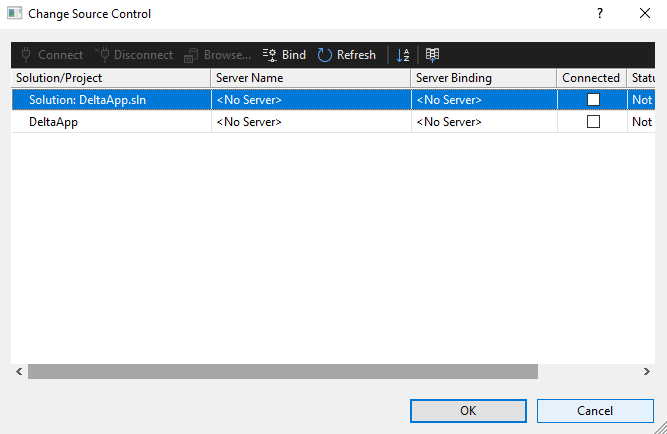Click the dialog icon in title bar
The width and height of the screenshot is (667, 434).
click(x=15, y=14)
